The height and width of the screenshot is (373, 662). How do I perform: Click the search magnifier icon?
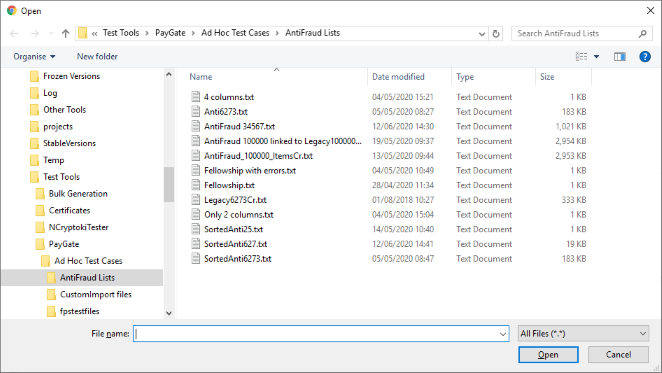pos(642,33)
